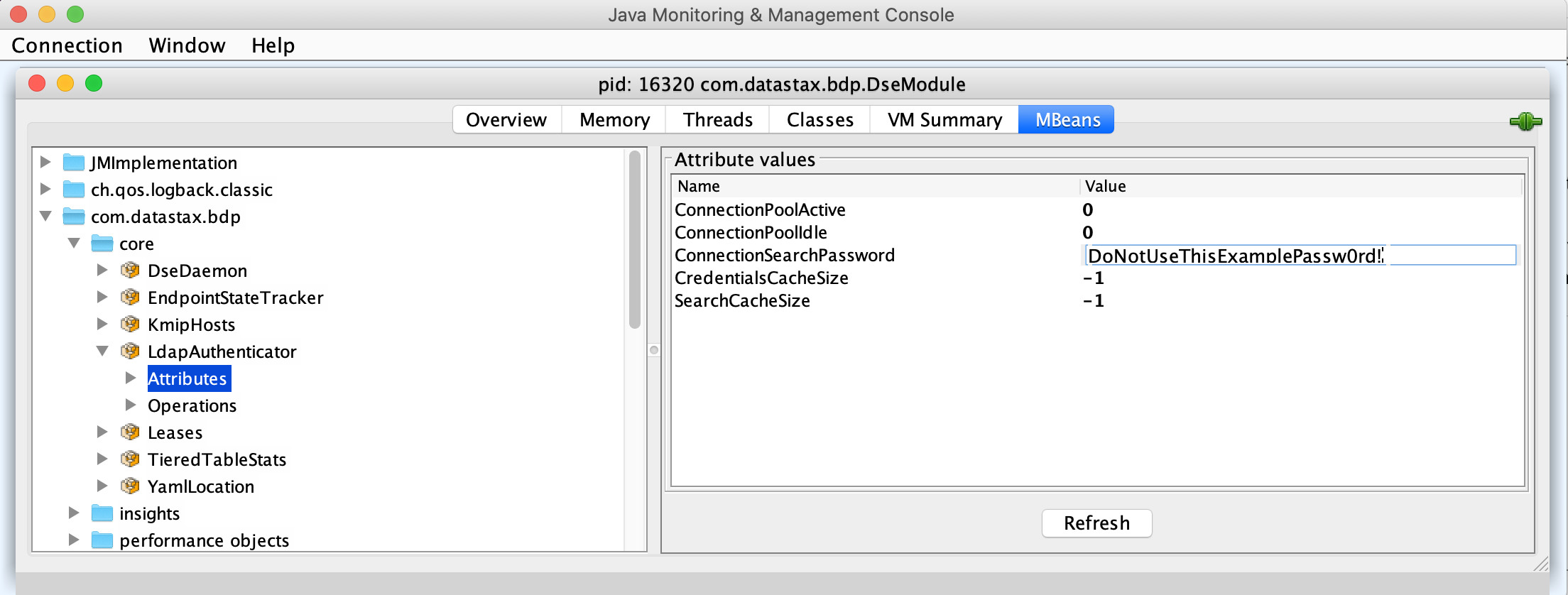Expand the performance objects node
This screenshot has width=1568, height=595.
click(x=74, y=540)
